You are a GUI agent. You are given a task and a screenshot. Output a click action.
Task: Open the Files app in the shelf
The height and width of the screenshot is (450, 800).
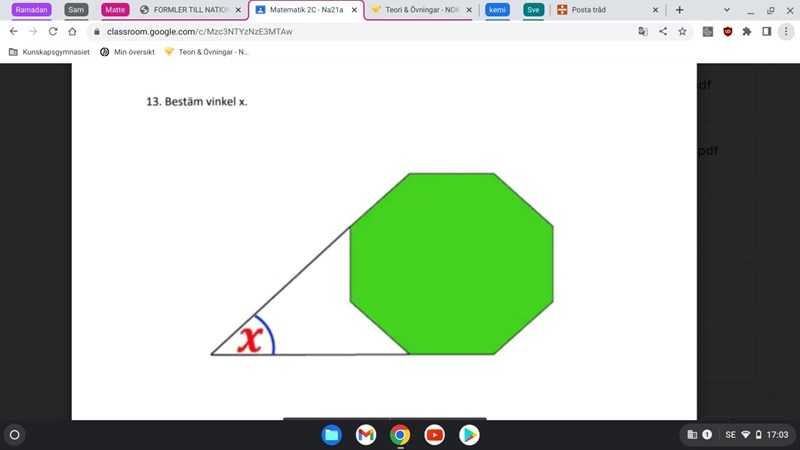332,435
